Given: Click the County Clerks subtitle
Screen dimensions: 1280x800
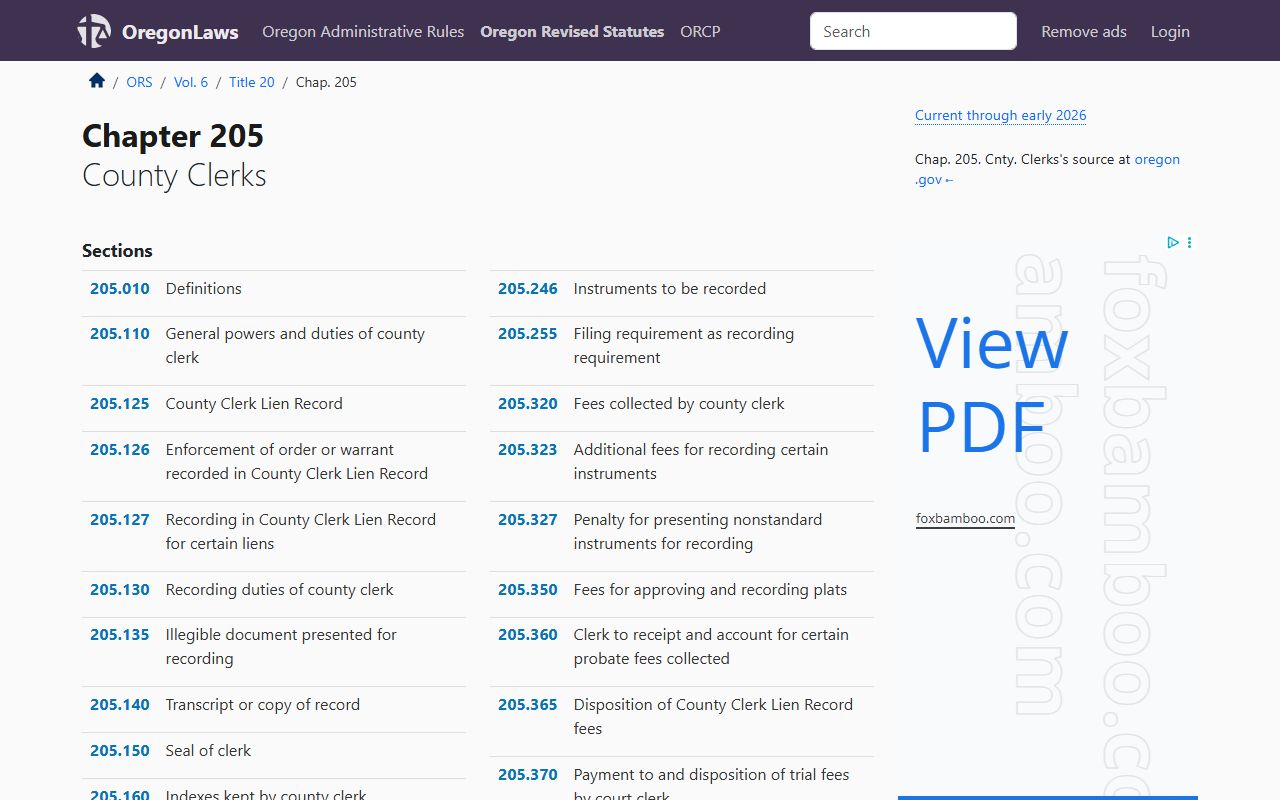Looking at the screenshot, I should pos(174,176).
